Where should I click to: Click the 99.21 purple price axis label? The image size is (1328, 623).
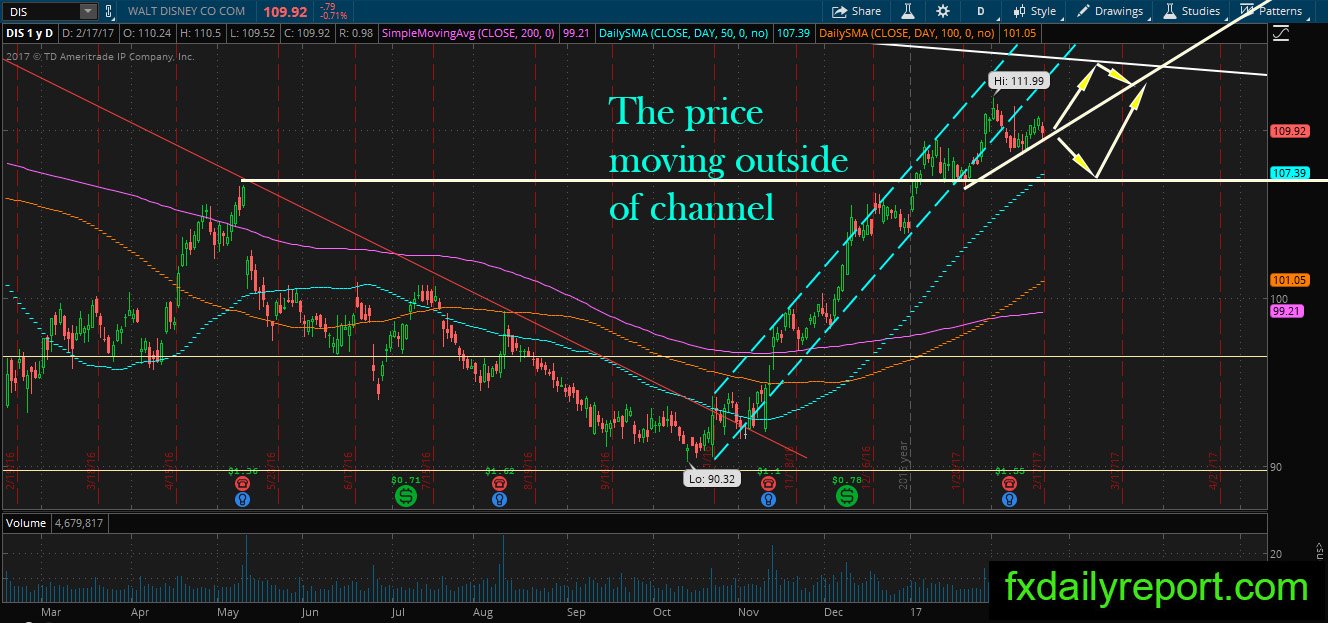click(1286, 312)
